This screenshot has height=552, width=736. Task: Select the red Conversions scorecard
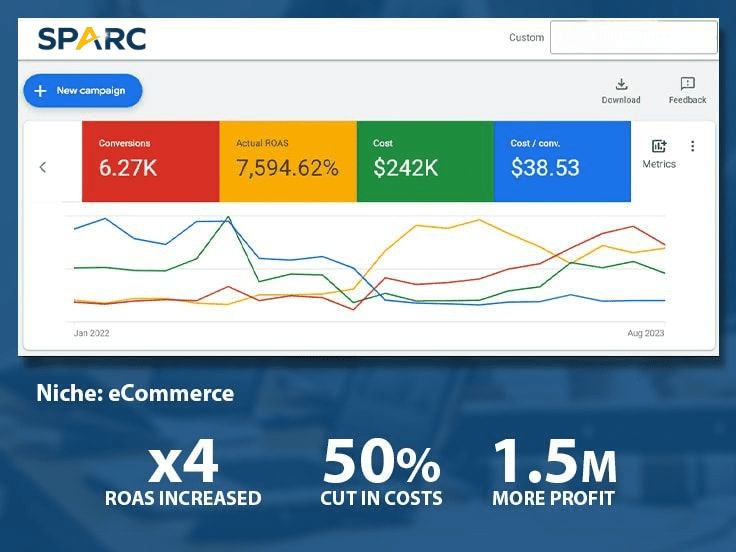click(150, 161)
